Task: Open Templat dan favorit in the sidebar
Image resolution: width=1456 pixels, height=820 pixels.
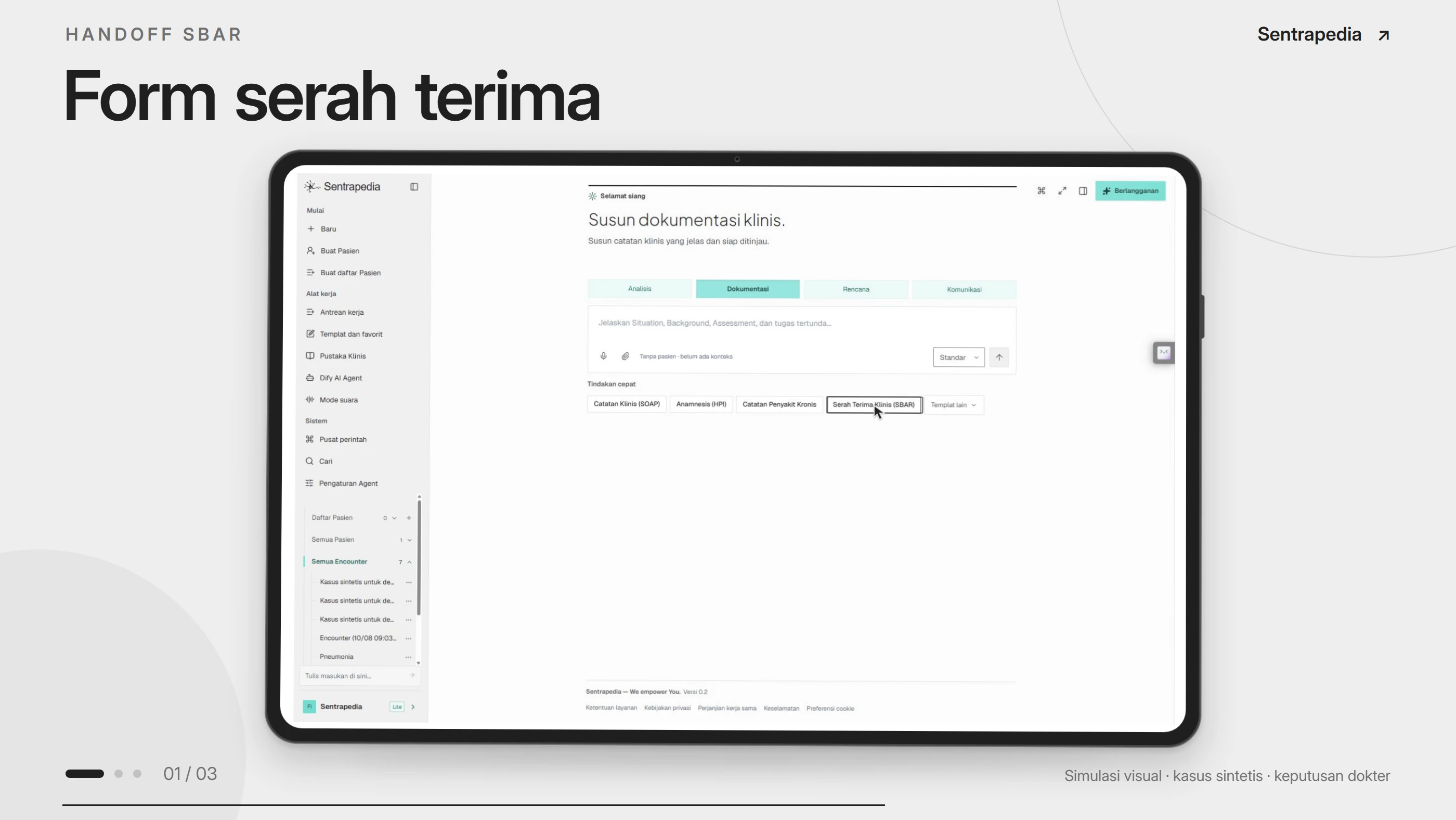Action: tap(344, 334)
